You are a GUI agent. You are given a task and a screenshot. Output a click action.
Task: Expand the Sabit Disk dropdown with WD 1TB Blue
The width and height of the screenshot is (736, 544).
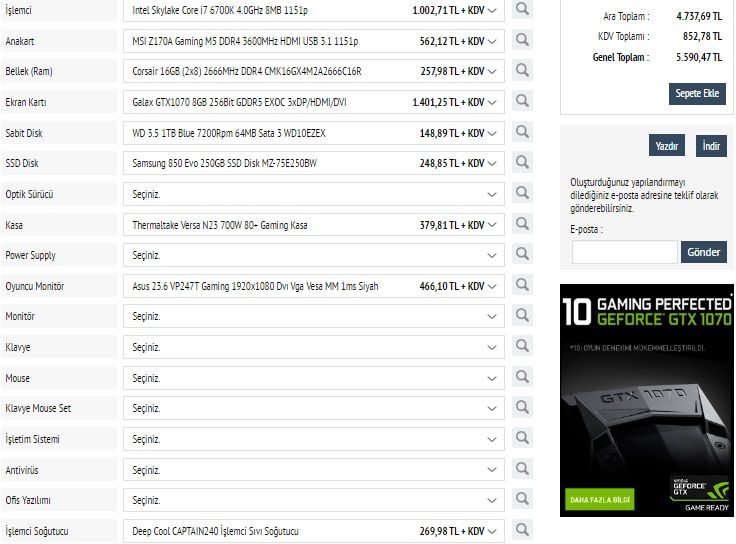(x=314, y=133)
